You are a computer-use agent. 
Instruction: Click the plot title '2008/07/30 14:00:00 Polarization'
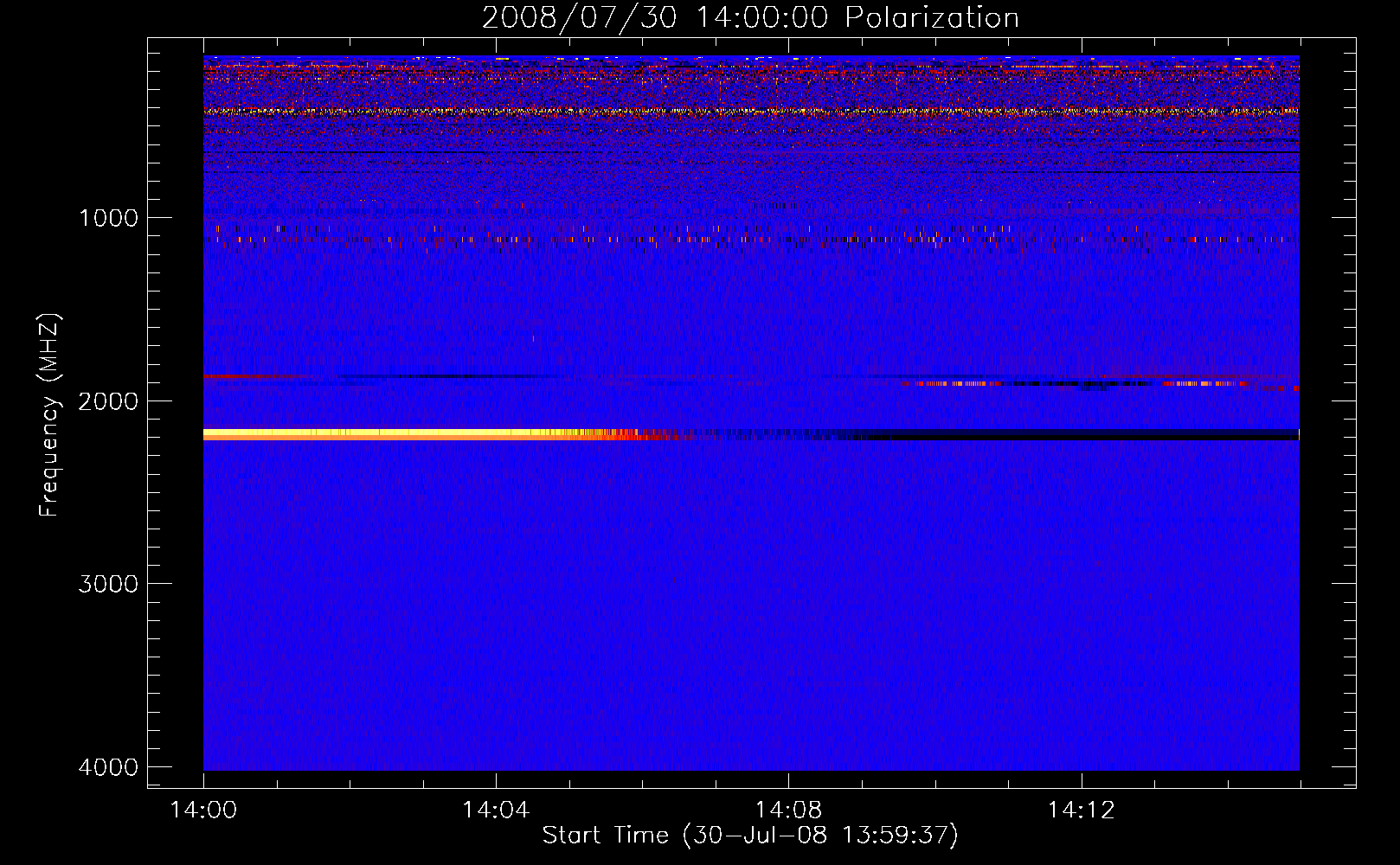point(750,17)
